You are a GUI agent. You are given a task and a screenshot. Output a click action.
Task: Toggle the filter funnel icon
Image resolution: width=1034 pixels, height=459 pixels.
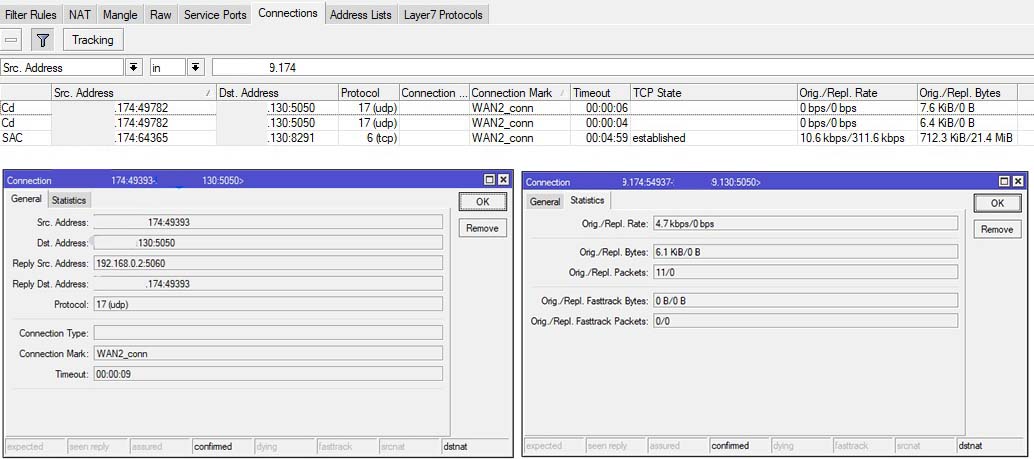coord(43,40)
